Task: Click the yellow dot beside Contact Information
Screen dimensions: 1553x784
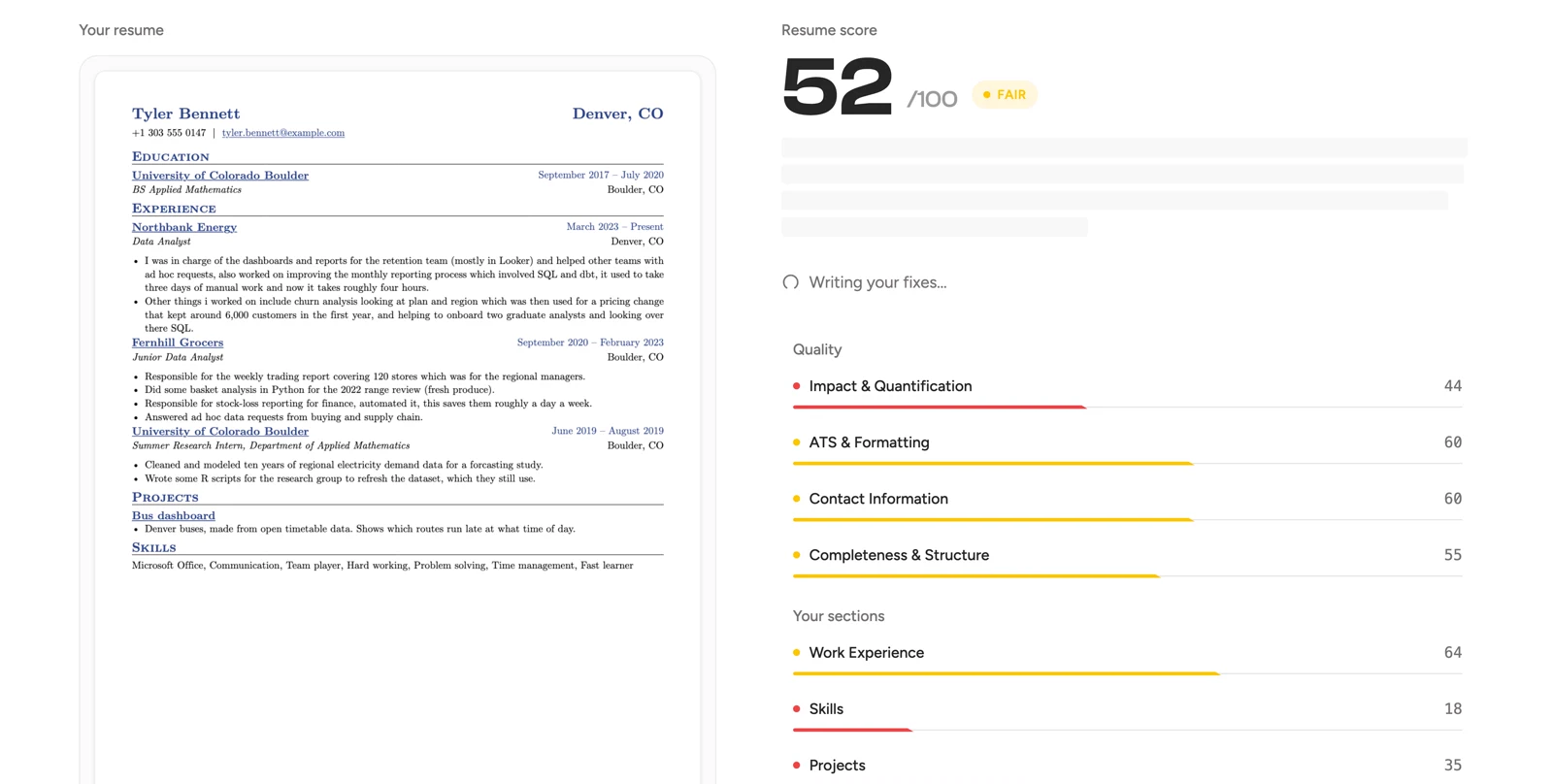Action: 797,499
